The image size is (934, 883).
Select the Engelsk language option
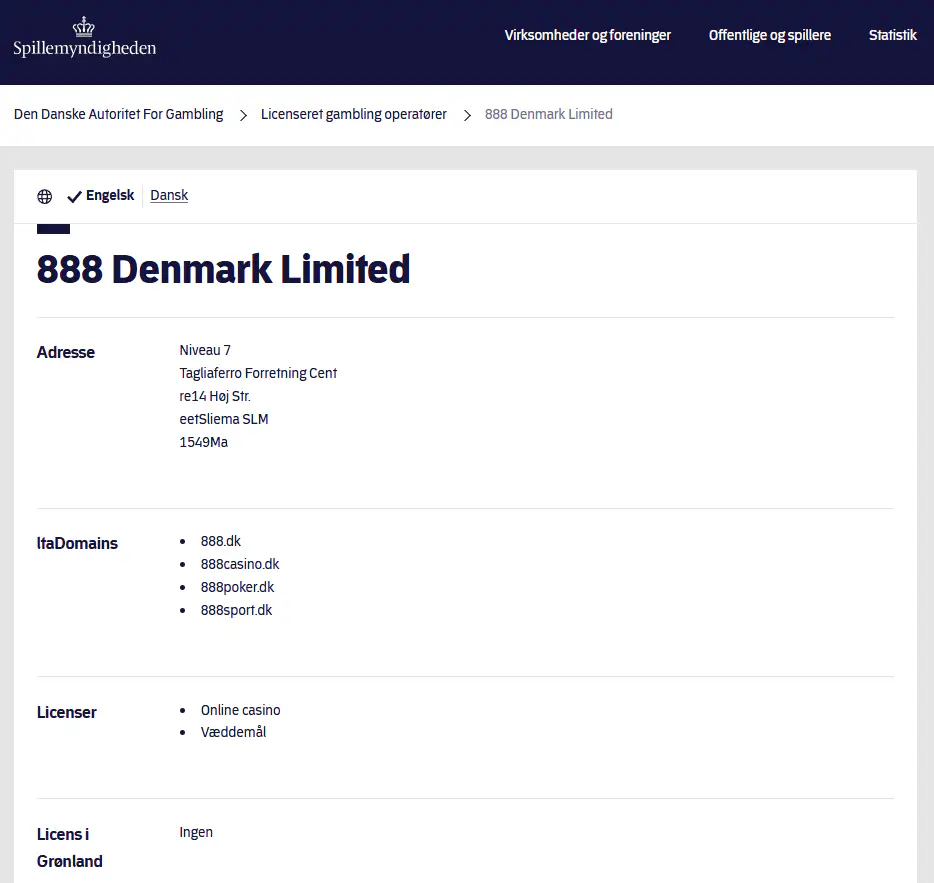pyautogui.click(x=110, y=195)
